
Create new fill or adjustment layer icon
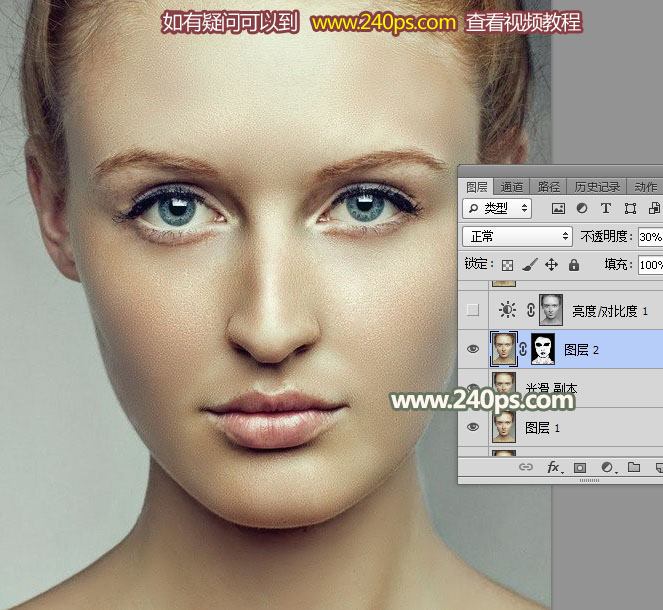(x=608, y=467)
